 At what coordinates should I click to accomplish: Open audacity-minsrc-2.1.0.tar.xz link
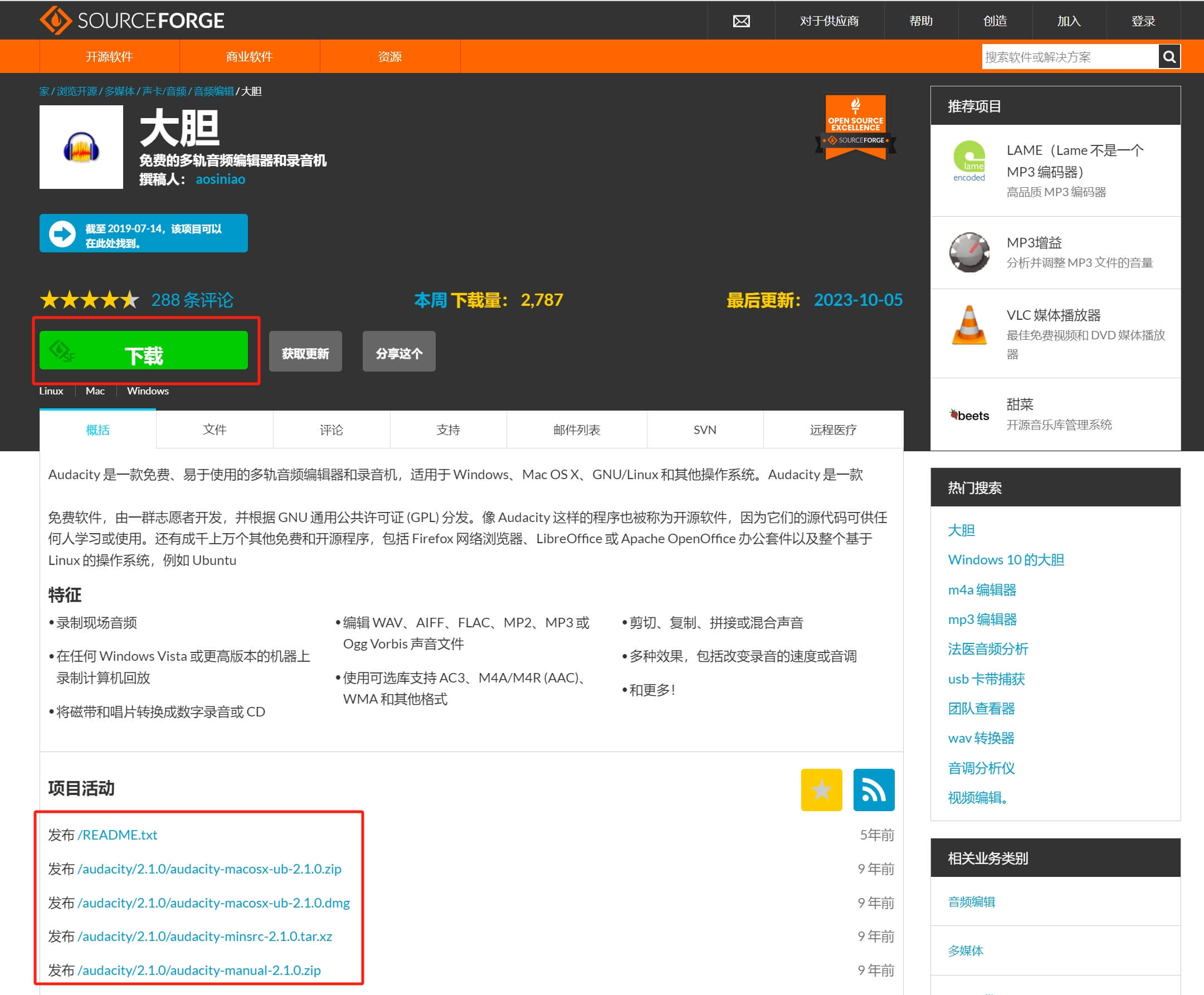(x=204, y=936)
